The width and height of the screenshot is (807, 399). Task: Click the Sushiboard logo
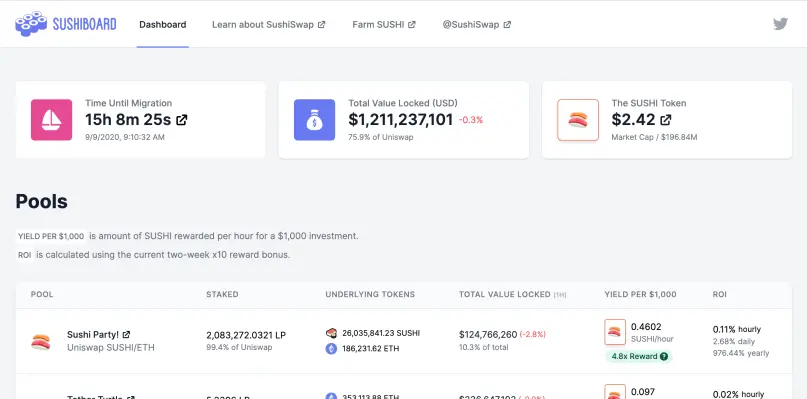click(x=66, y=24)
